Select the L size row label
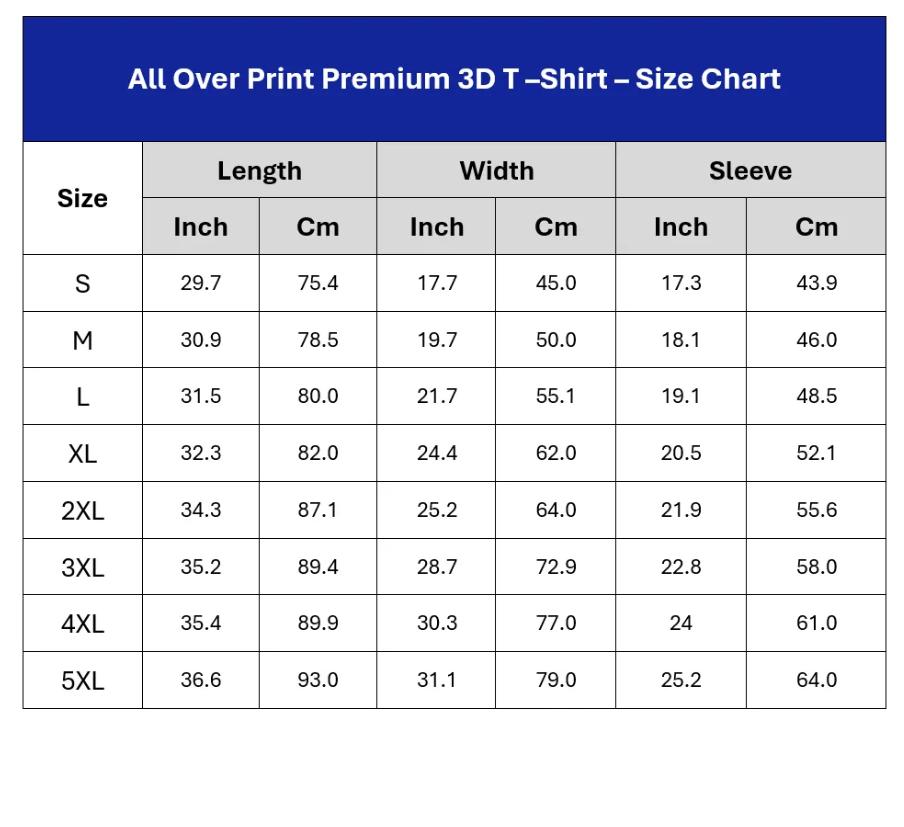The width and height of the screenshot is (904, 827). (82, 396)
